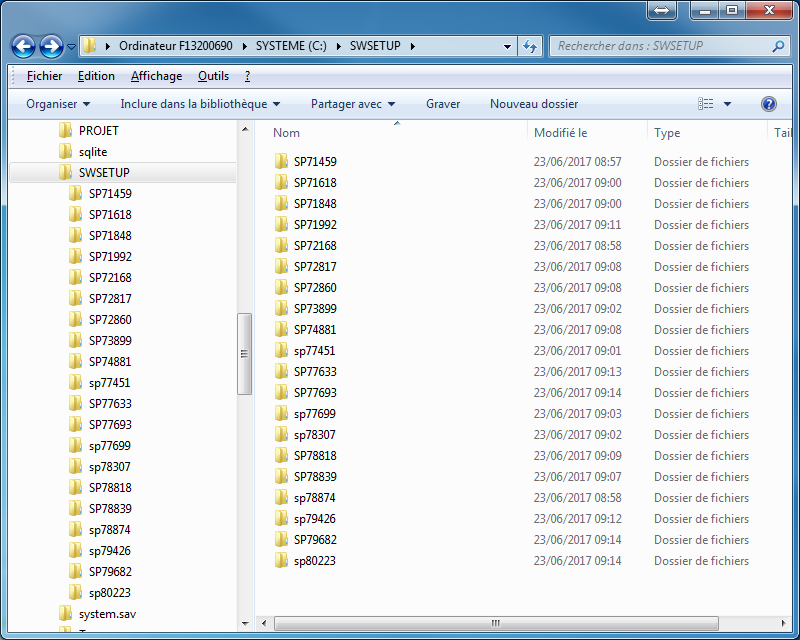Screen dimensions: 800x640
Task: Open the Partager avec dropdown
Action: (353, 104)
